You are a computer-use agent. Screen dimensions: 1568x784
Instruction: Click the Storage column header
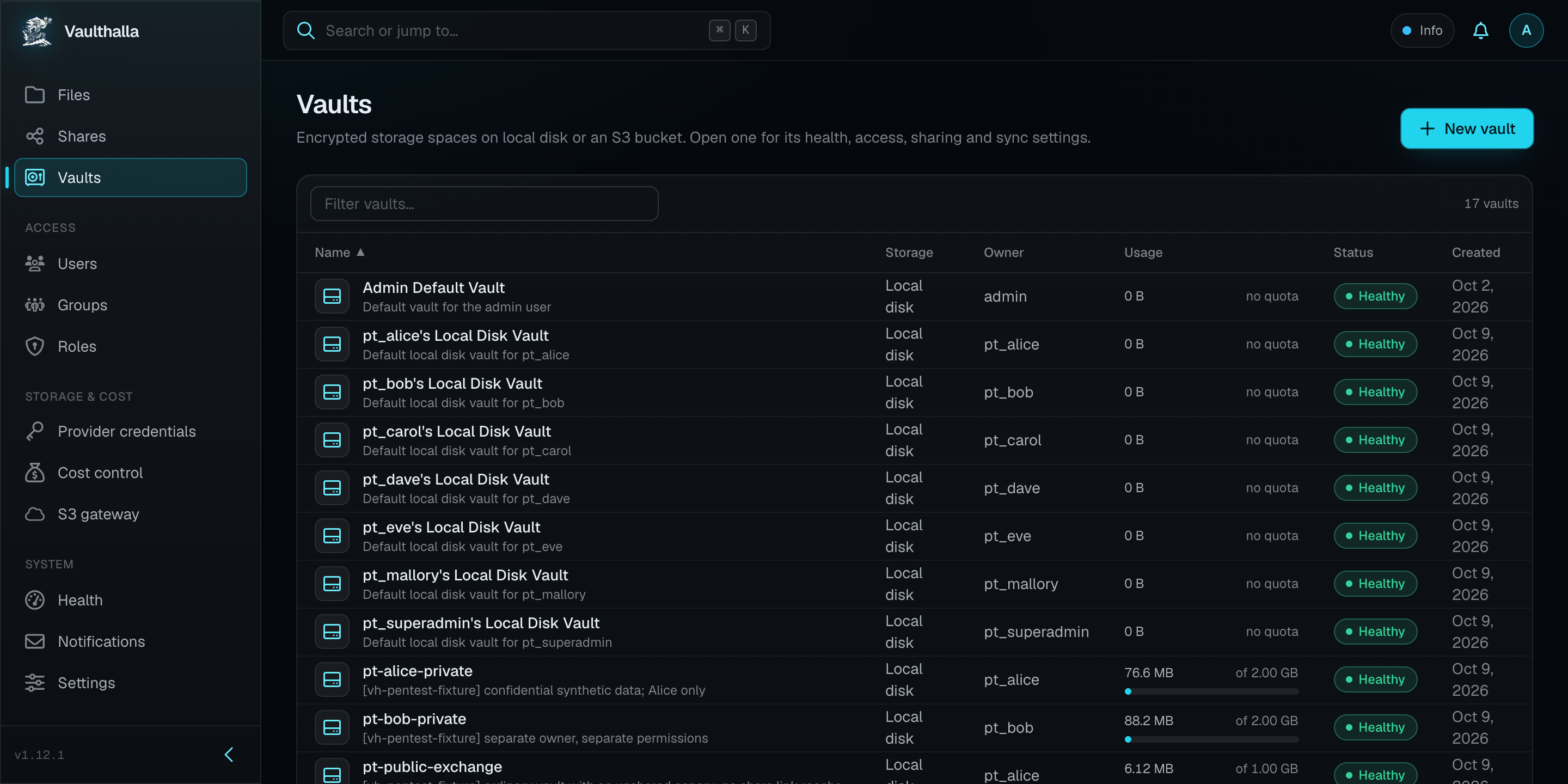909,252
